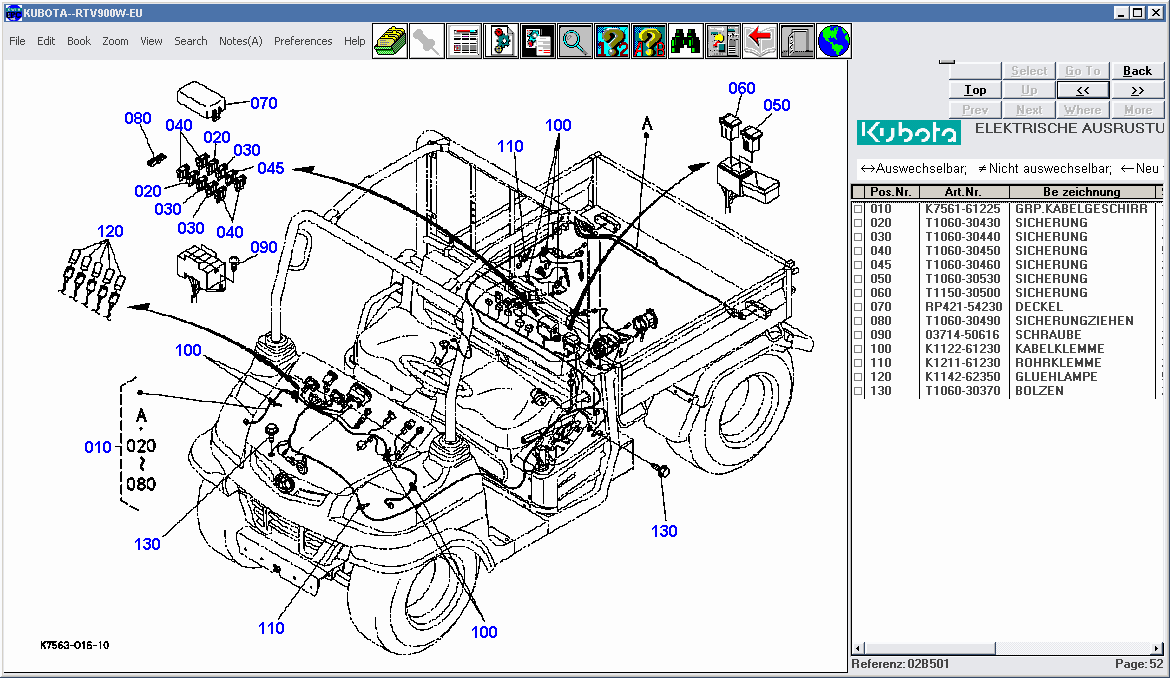Open the Book menu
The image size is (1170, 678).
point(78,41)
